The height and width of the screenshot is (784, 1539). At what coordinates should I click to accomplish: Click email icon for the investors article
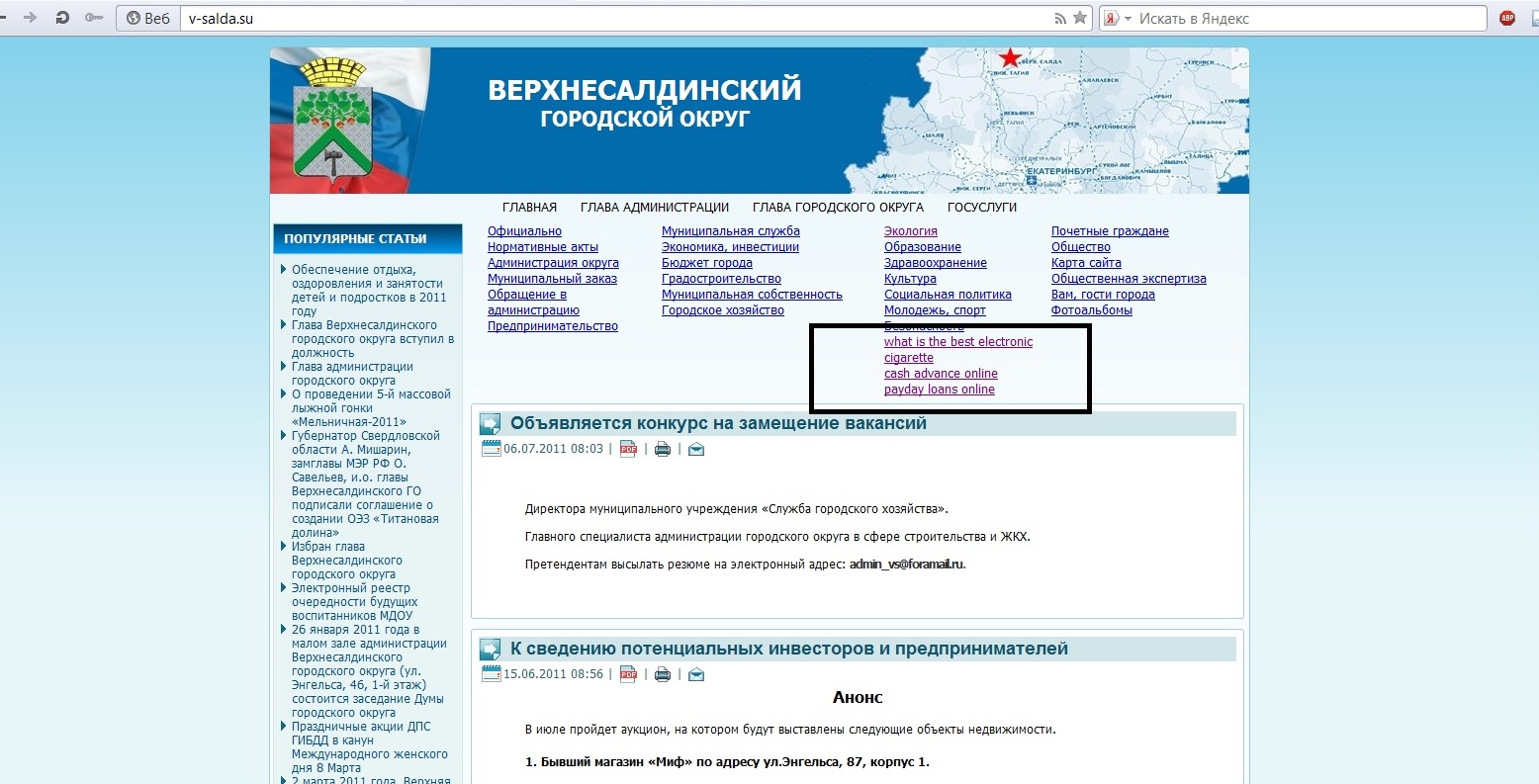[x=696, y=674]
